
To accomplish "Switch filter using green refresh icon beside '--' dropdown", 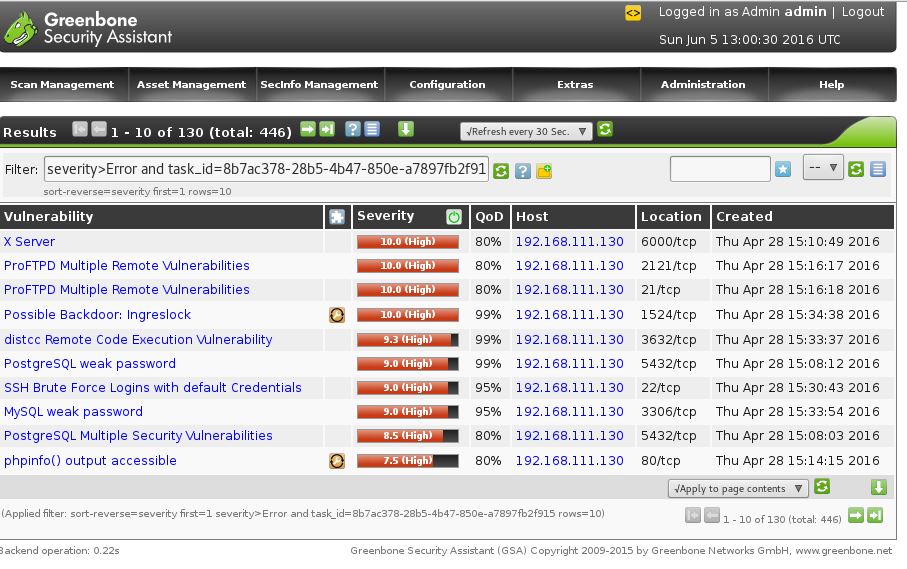I will [856, 169].
